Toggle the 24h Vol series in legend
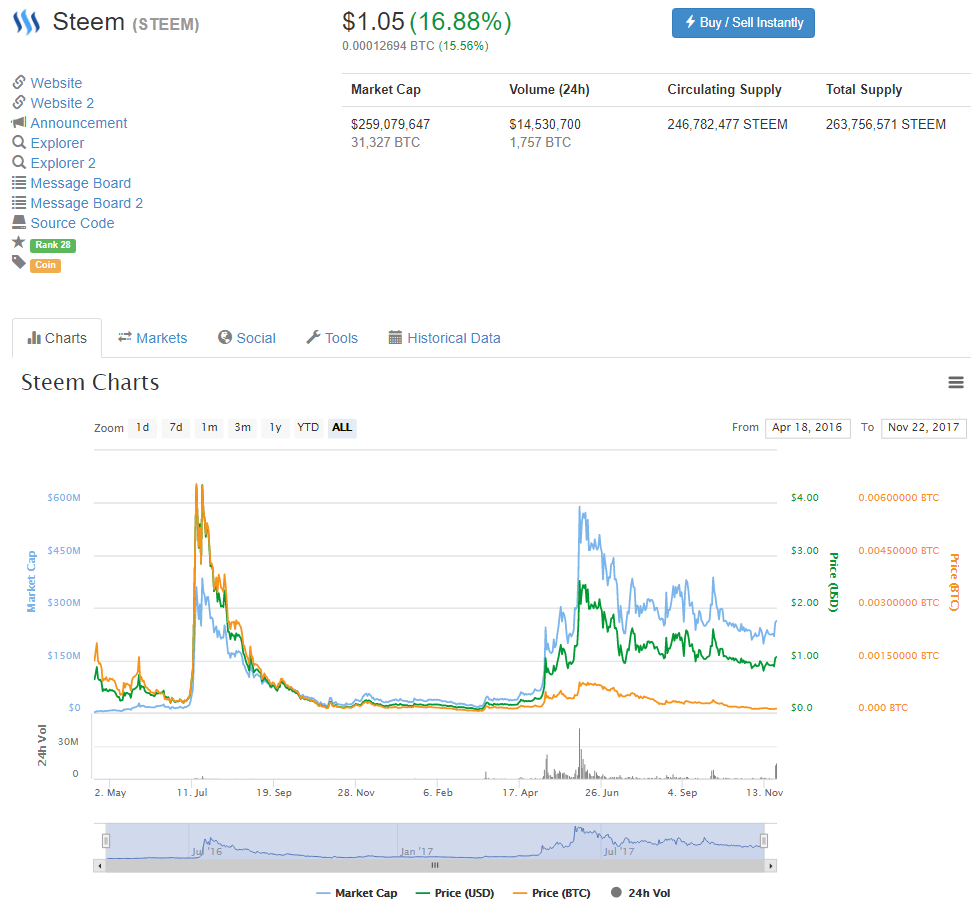This screenshot has height=907, width=971. coord(640,893)
